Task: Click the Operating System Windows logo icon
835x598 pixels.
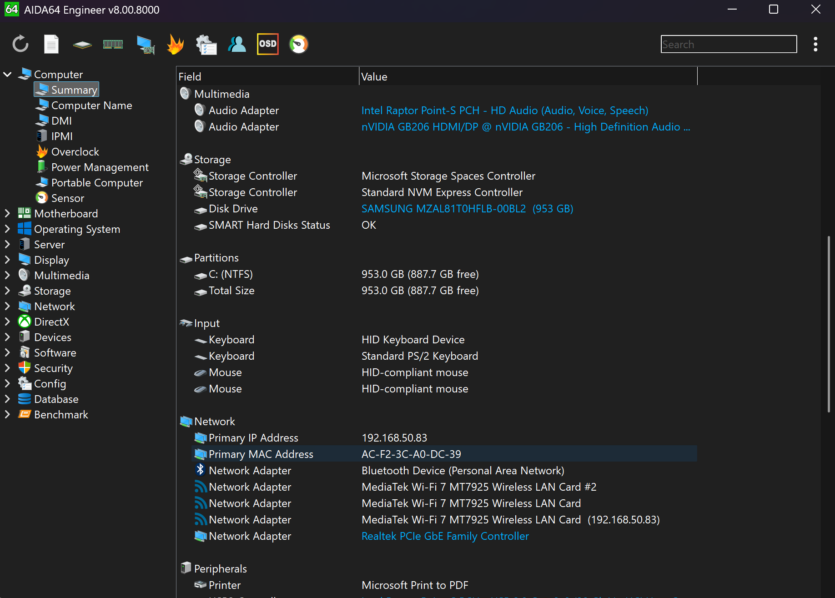Action: coord(24,229)
